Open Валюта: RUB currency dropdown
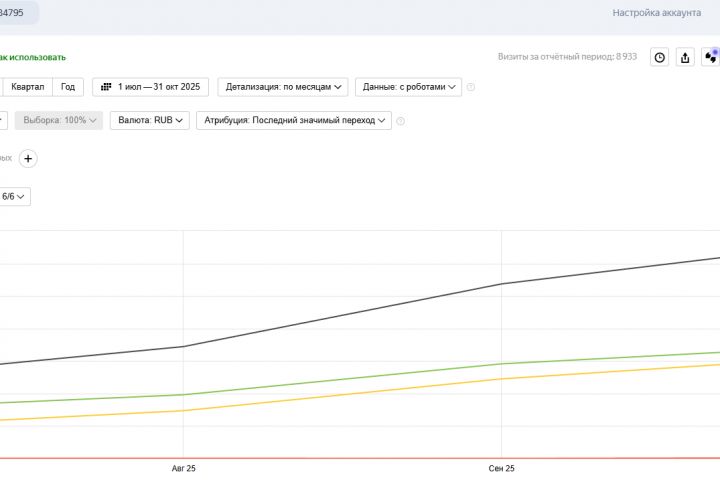 coord(151,121)
